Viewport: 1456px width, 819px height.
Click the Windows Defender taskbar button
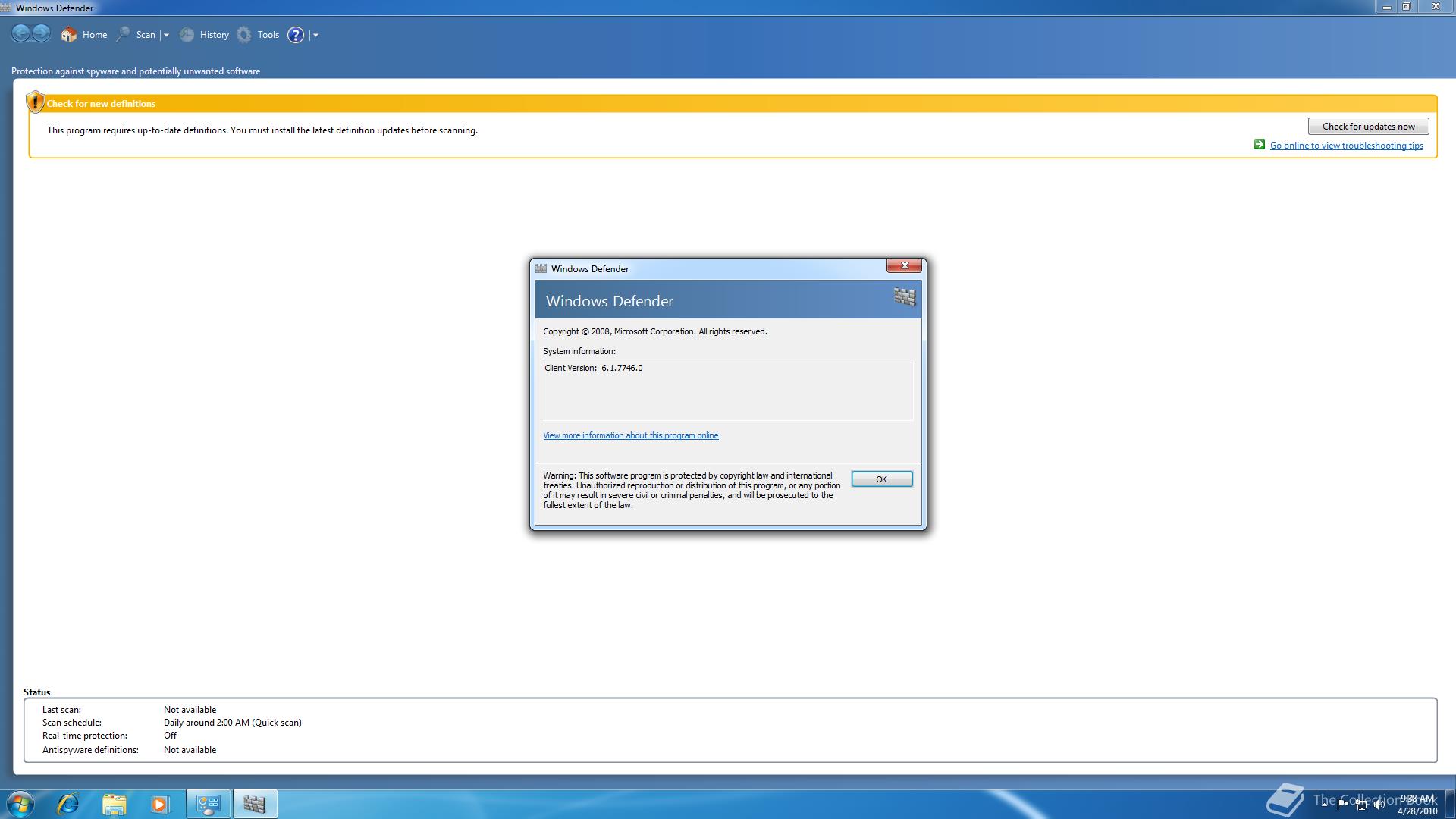pyautogui.click(x=255, y=804)
